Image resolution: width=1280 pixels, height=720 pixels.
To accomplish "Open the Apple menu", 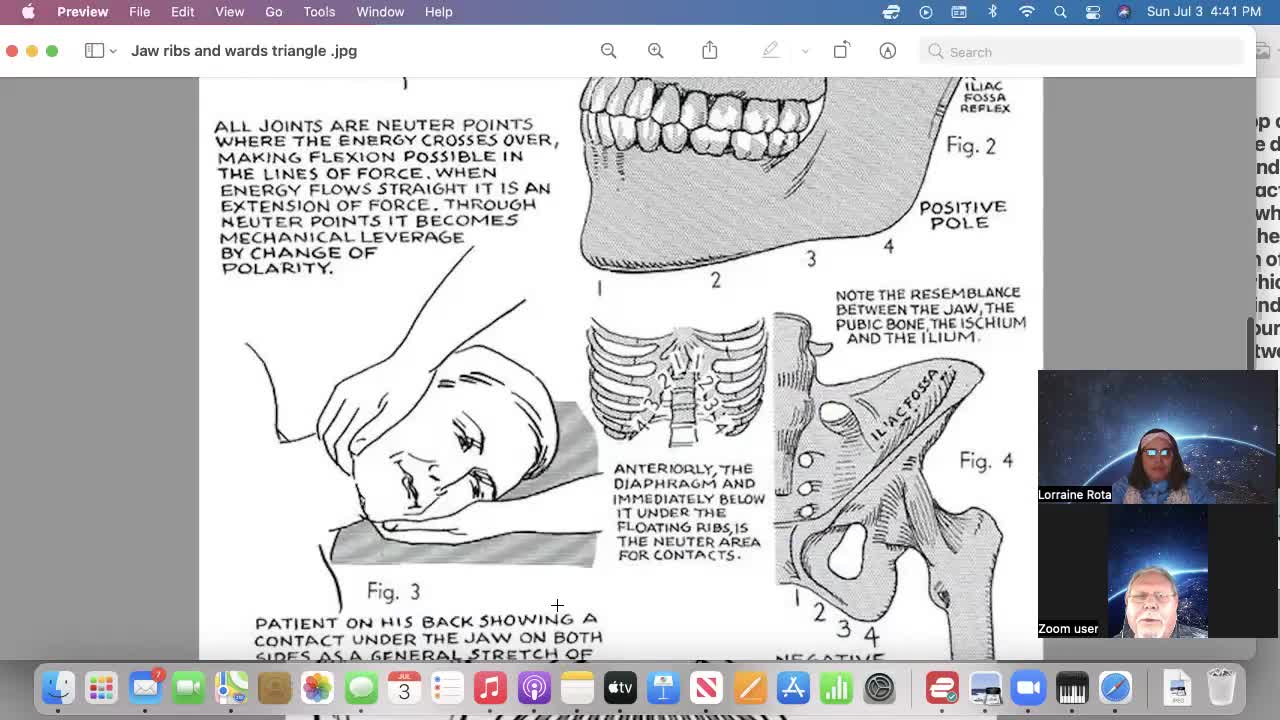I will tap(28, 12).
